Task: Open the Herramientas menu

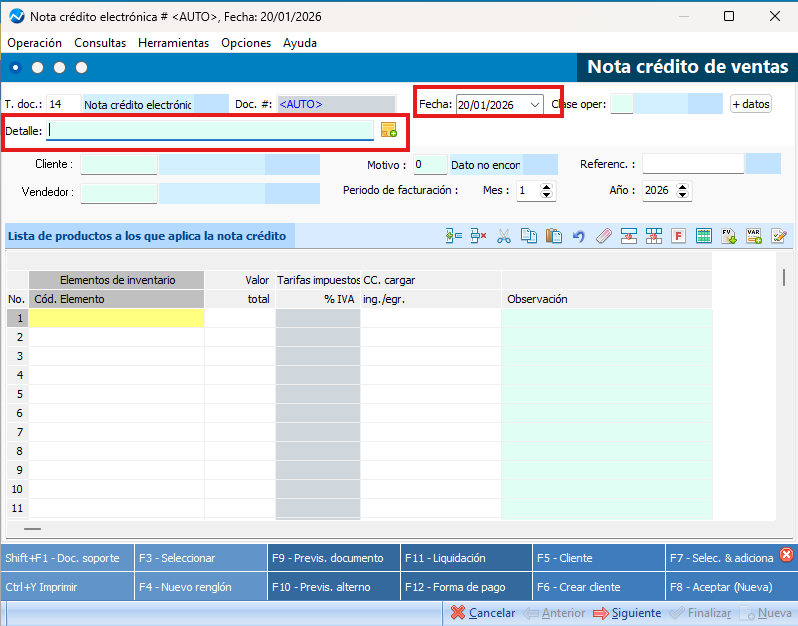Action: [x=173, y=43]
